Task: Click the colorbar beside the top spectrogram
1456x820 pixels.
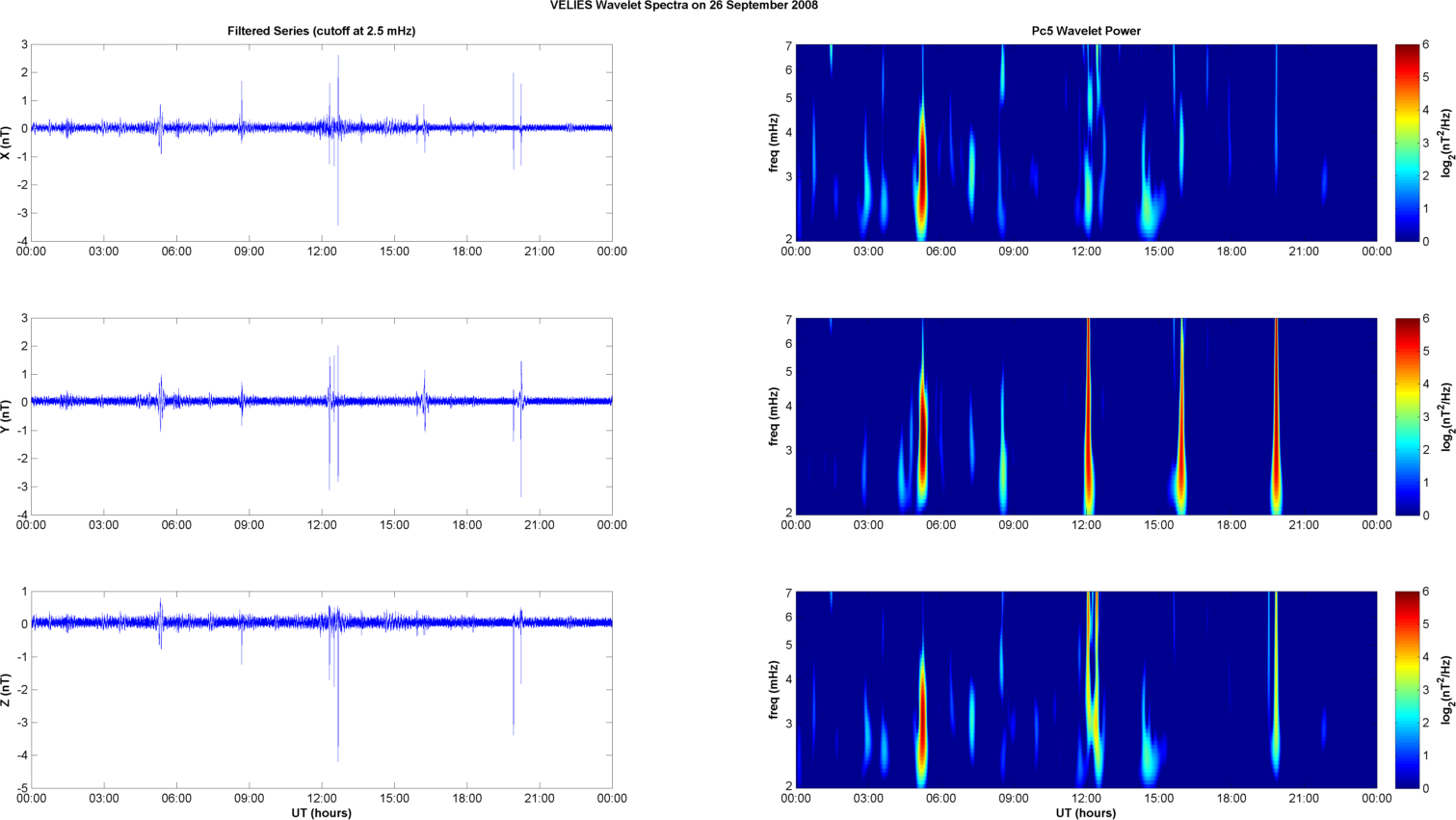Action: click(x=1407, y=143)
